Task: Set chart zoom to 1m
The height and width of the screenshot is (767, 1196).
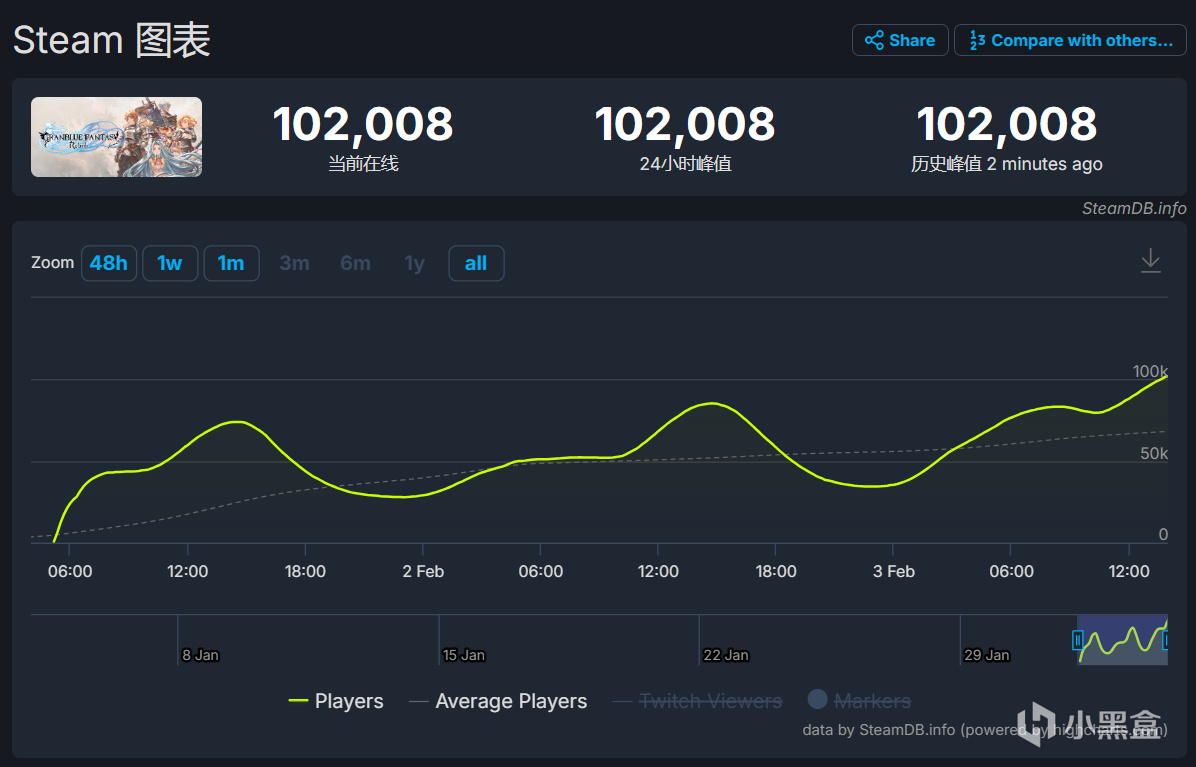Action: [231, 263]
